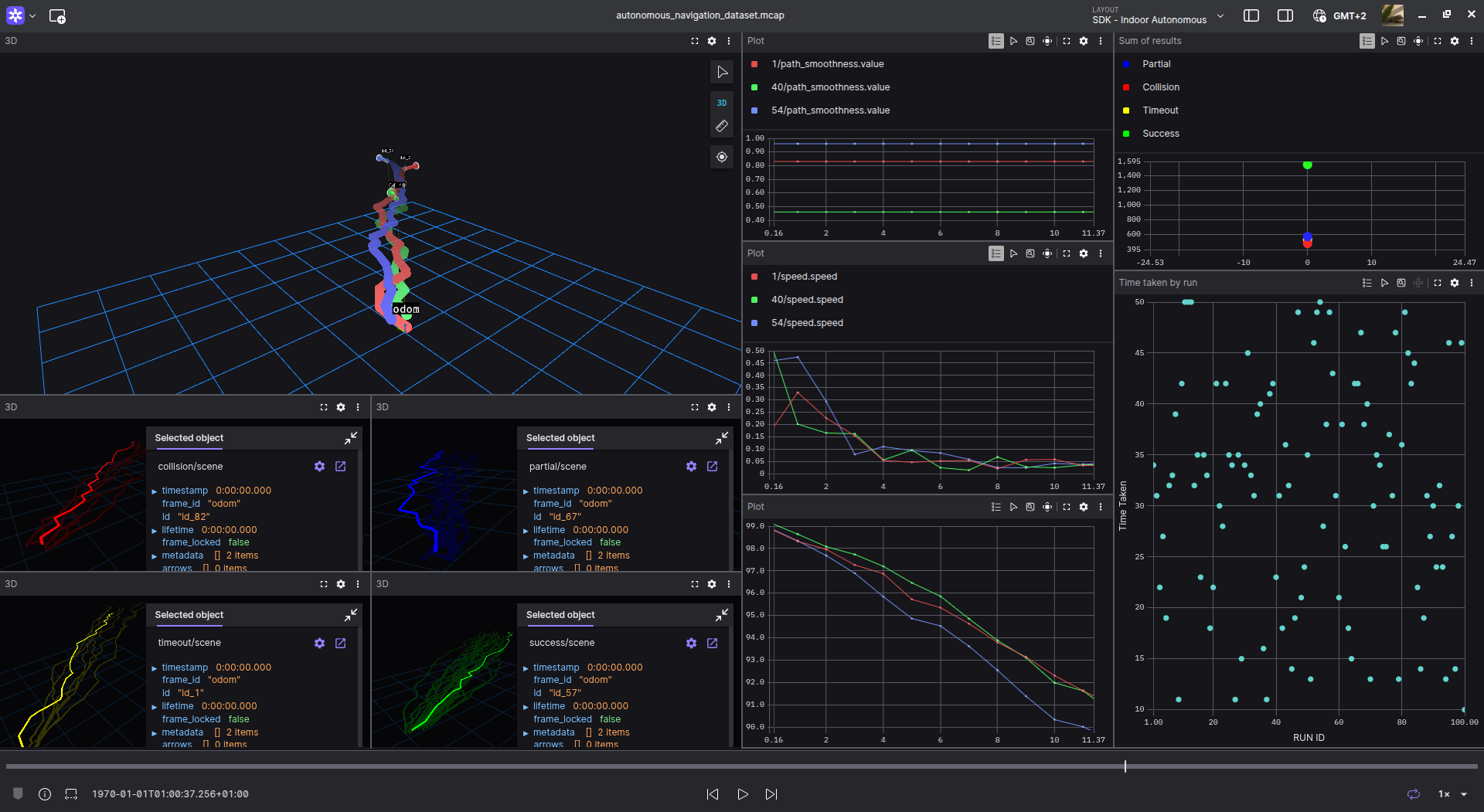This screenshot has width=1484, height=812.
Task: Click the 40/path_smoothness.value green legend swatch
Action: 754,87
